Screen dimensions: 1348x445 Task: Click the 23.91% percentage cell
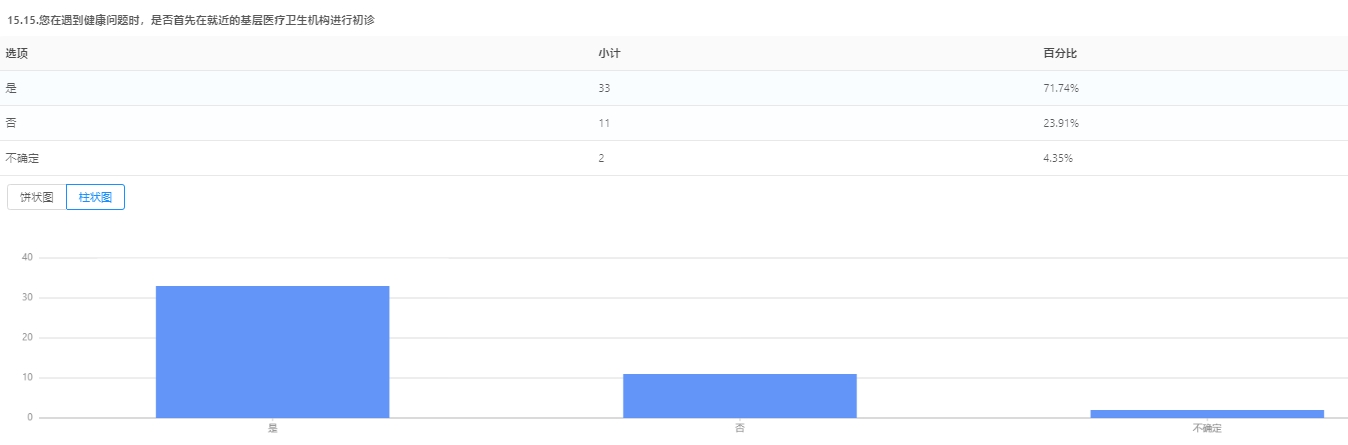point(1060,123)
